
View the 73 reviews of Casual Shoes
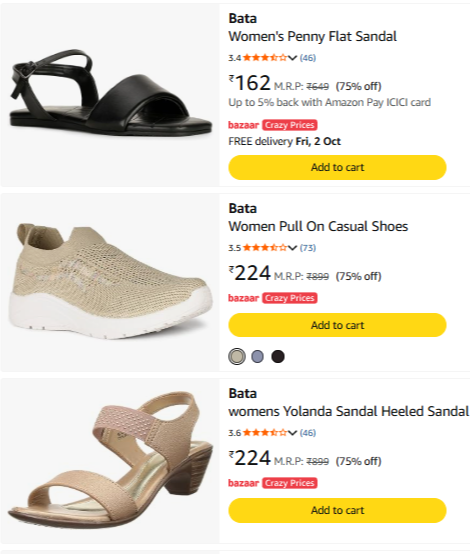click(308, 248)
